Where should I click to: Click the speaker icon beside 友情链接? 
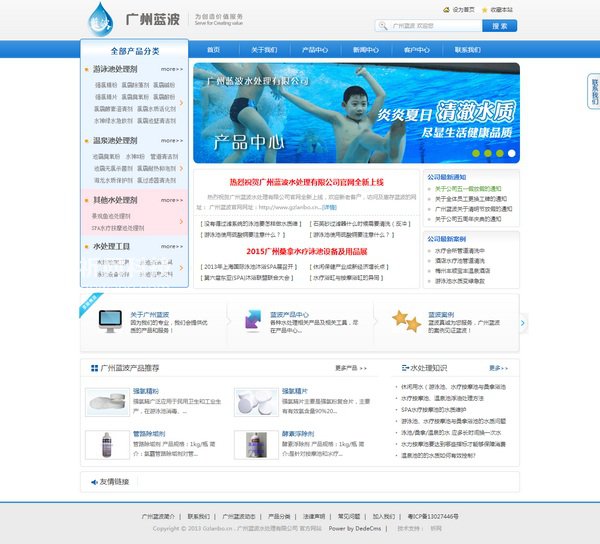click(94, 482)
